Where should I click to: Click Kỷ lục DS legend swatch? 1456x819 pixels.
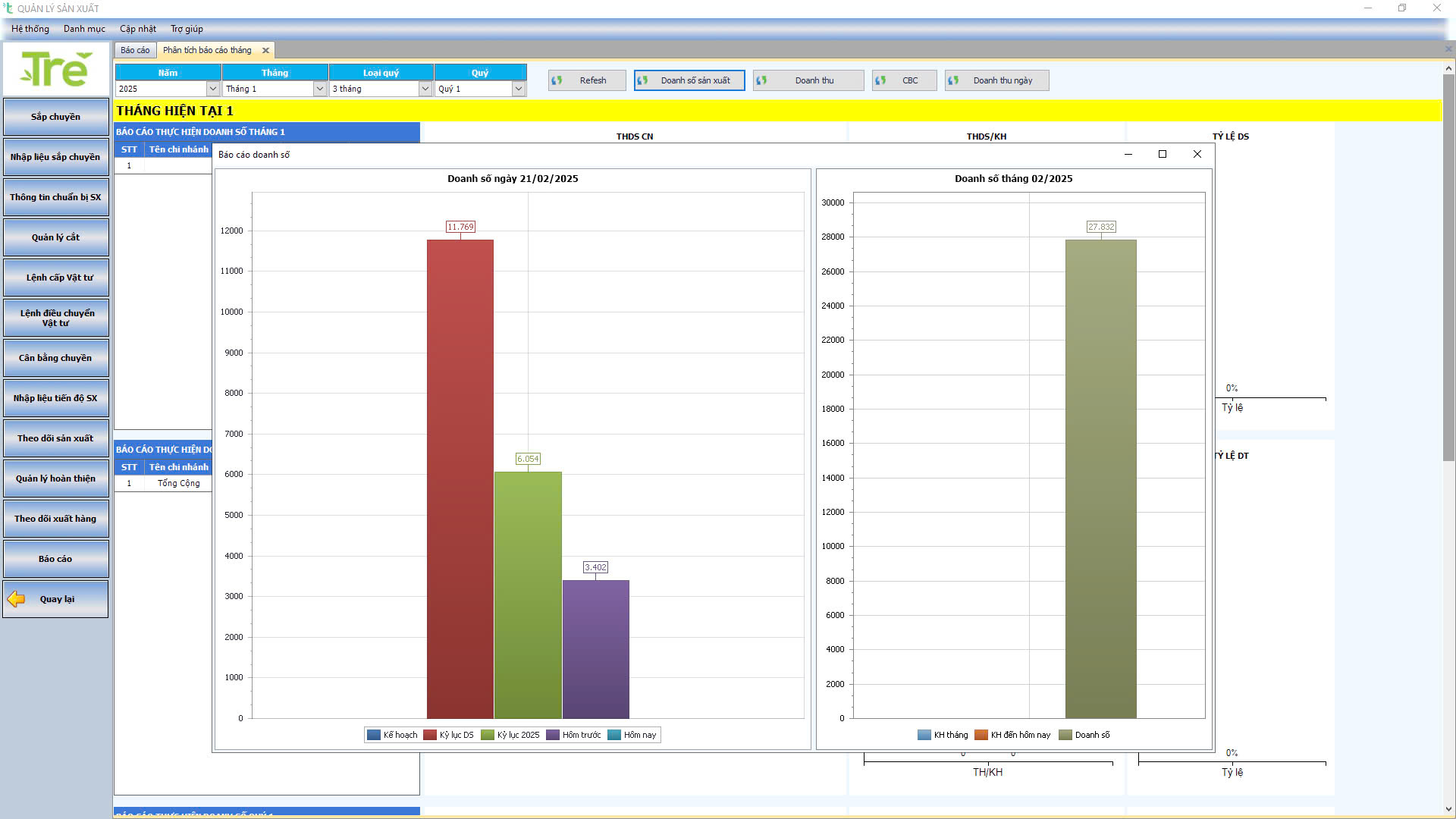point(430,735)
